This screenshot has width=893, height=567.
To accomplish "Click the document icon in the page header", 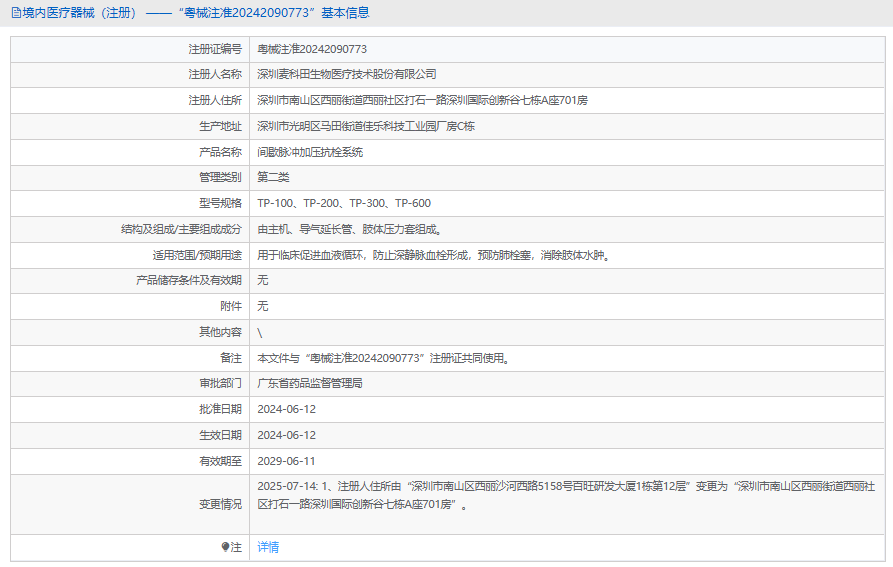I will [16, 13].
